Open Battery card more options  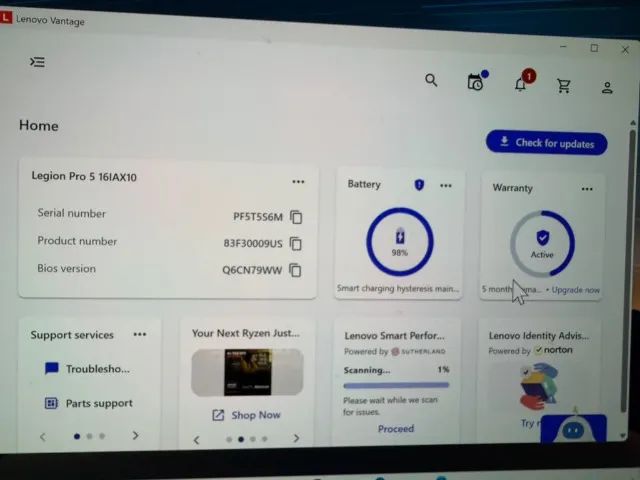[446, 186]
